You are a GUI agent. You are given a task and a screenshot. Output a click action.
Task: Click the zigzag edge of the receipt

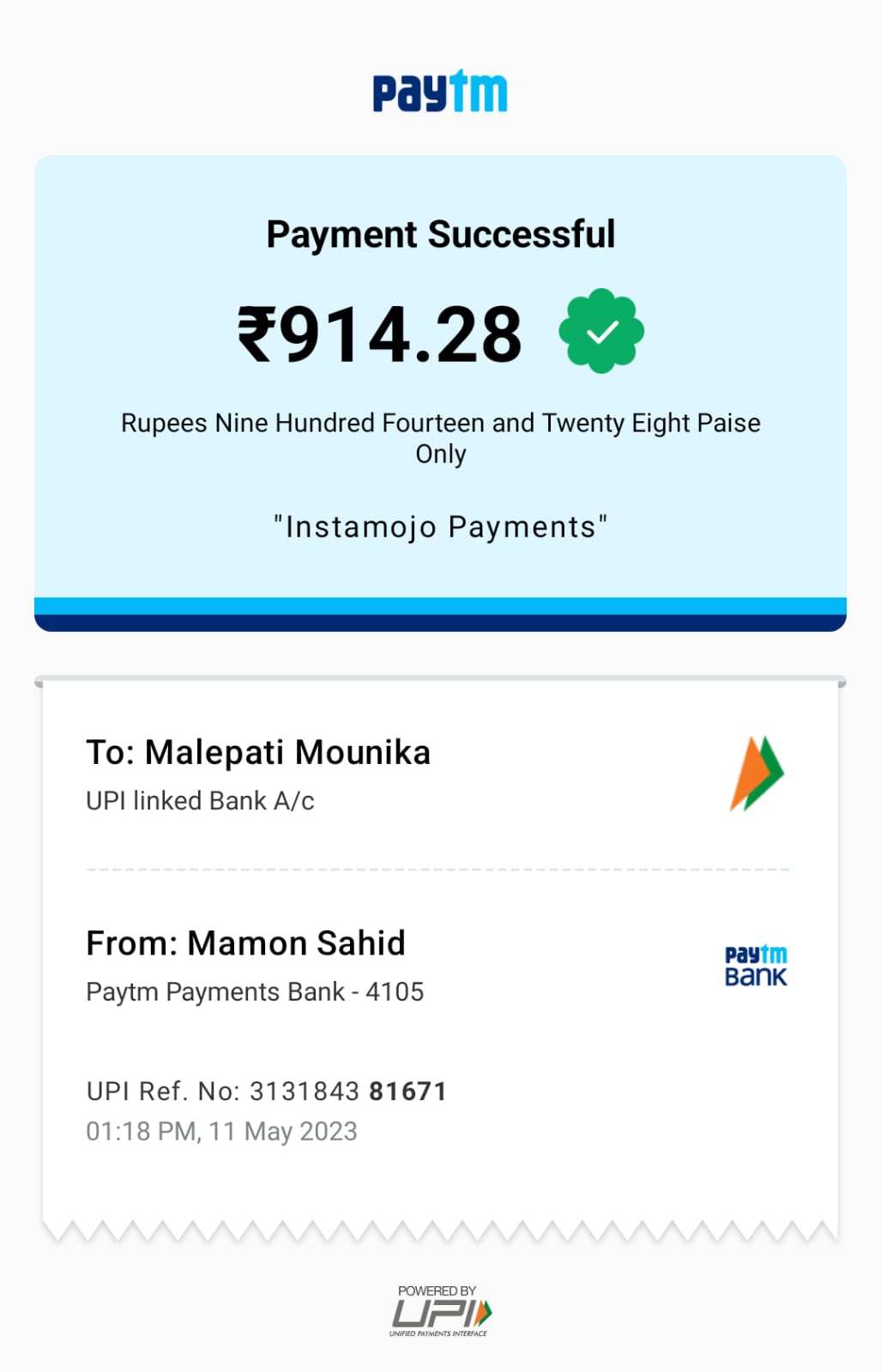coord(440,1231)
